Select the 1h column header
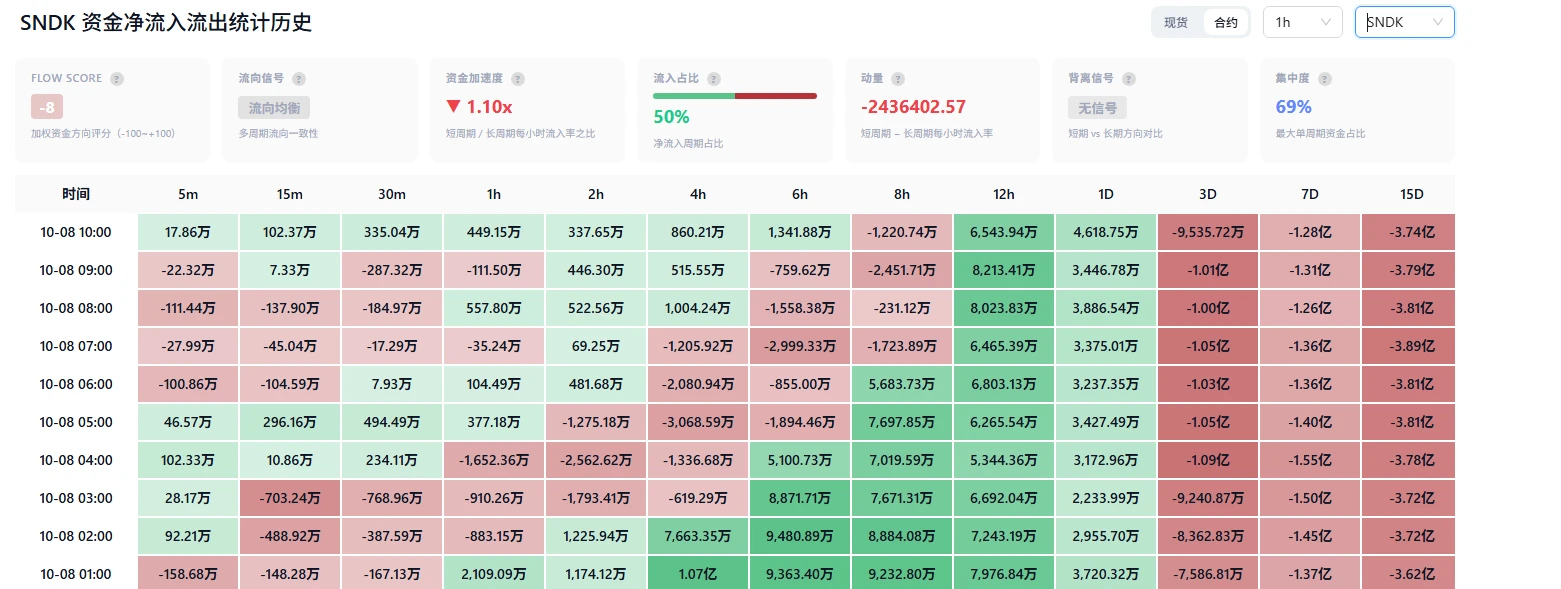This screenshot has width=1561, height=589. coord(494,194)
